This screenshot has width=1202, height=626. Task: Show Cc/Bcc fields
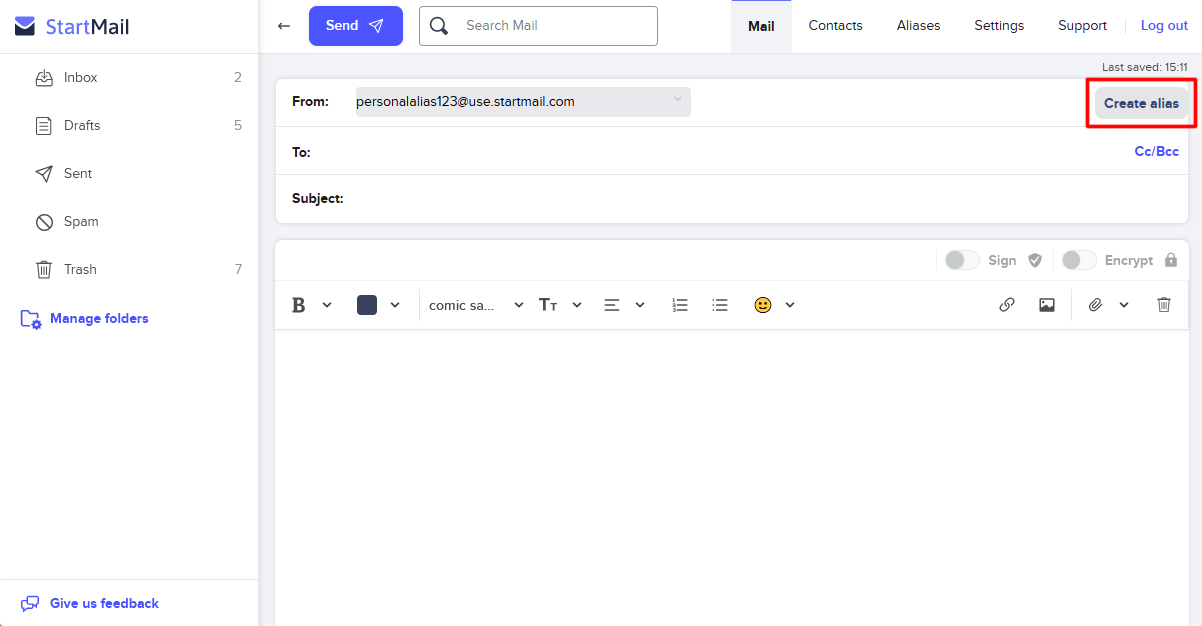point(1156,152)
